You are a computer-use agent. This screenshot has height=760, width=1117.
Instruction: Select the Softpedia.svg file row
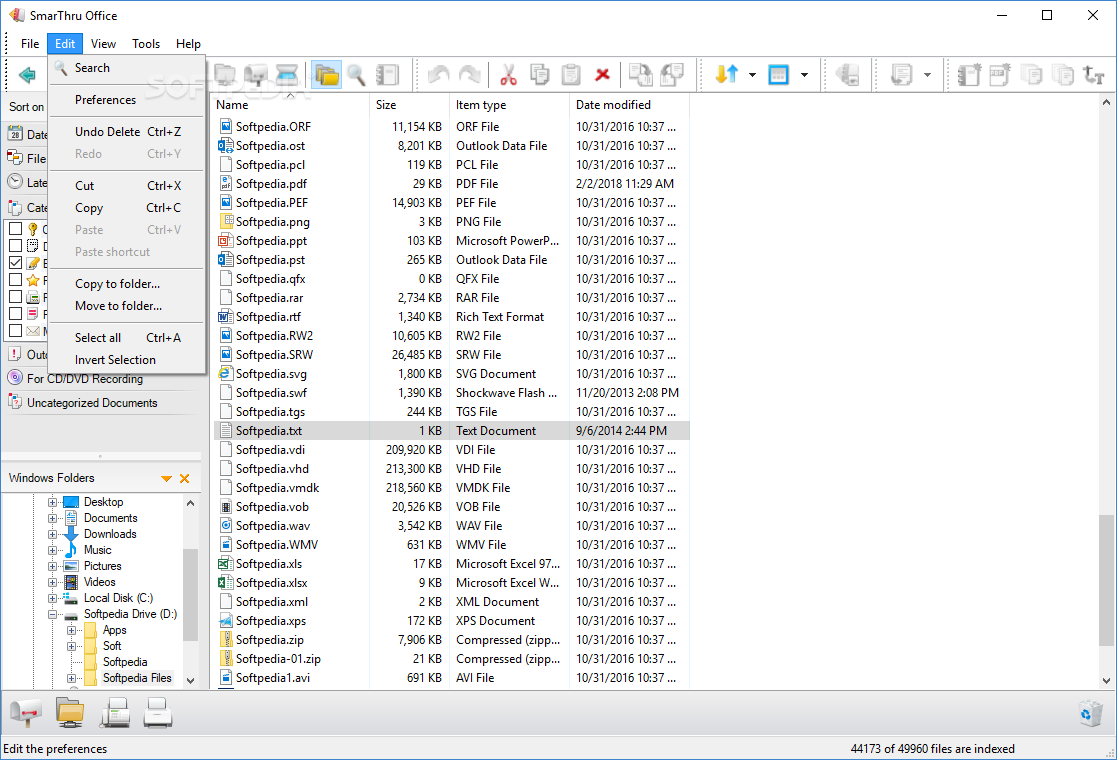452,374
